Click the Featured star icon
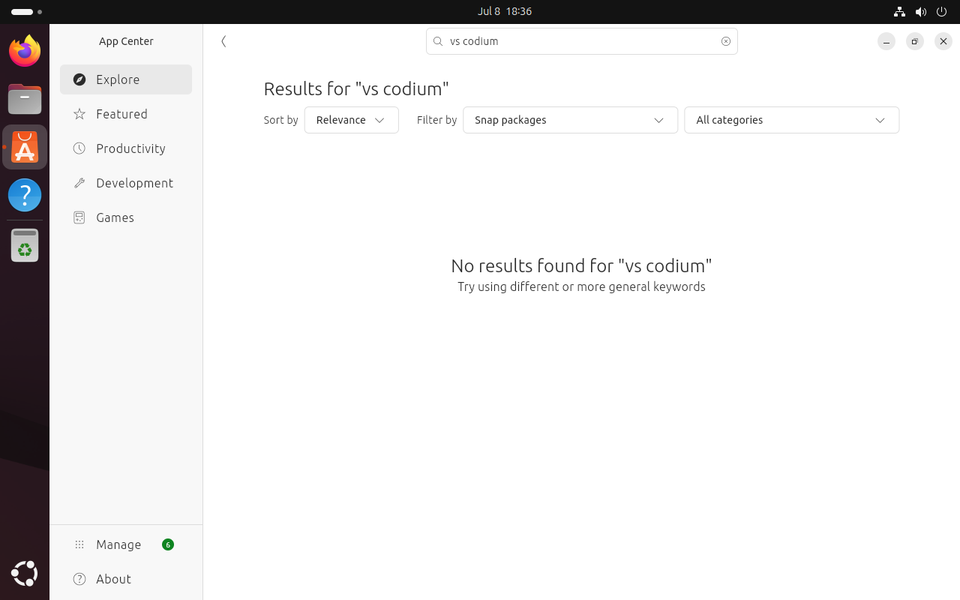Image resolution: width=960 pixels, height=600 pixels. coord(79,114)
